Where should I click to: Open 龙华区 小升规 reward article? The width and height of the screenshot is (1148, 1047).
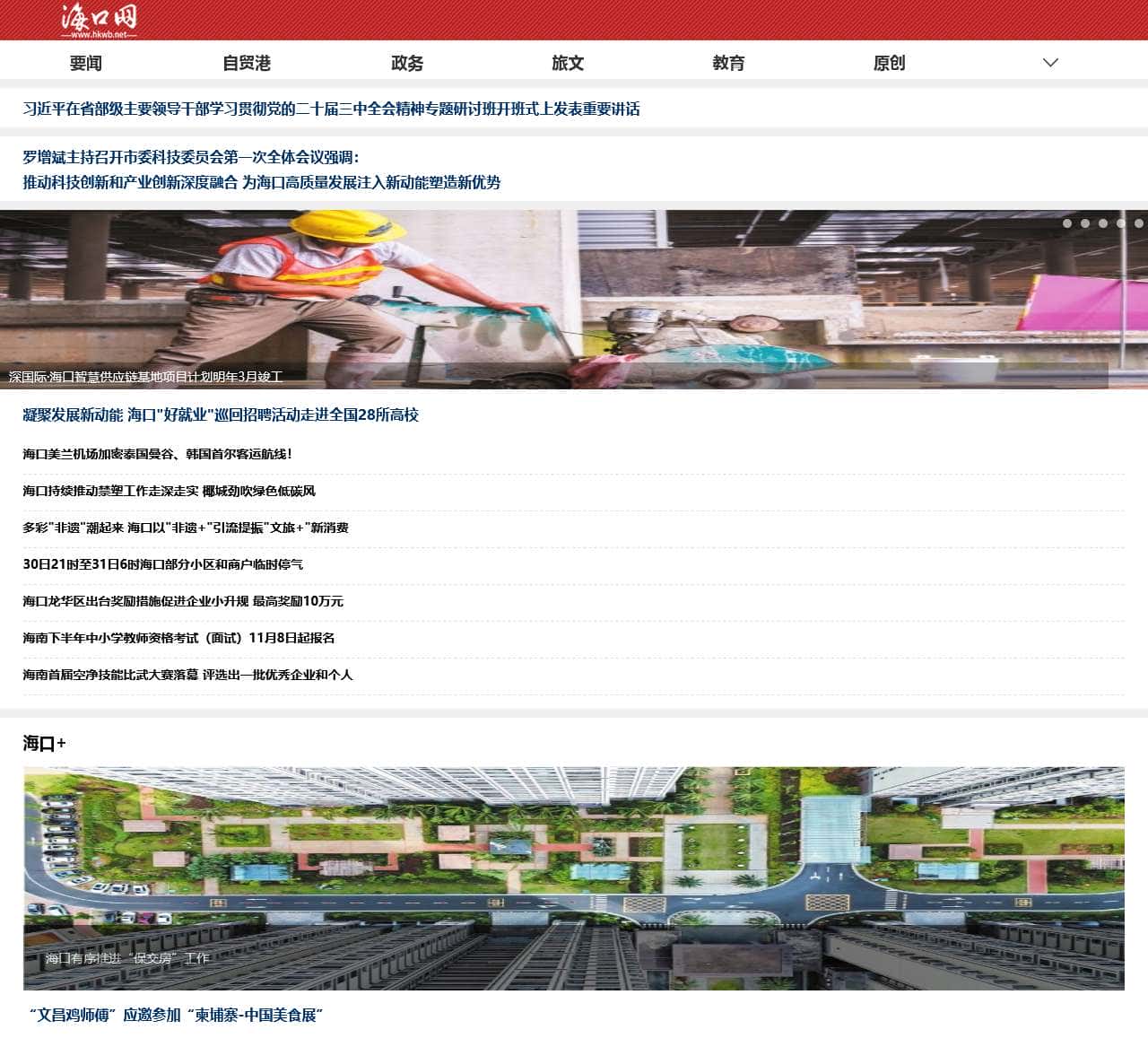[x=183, y=601]
